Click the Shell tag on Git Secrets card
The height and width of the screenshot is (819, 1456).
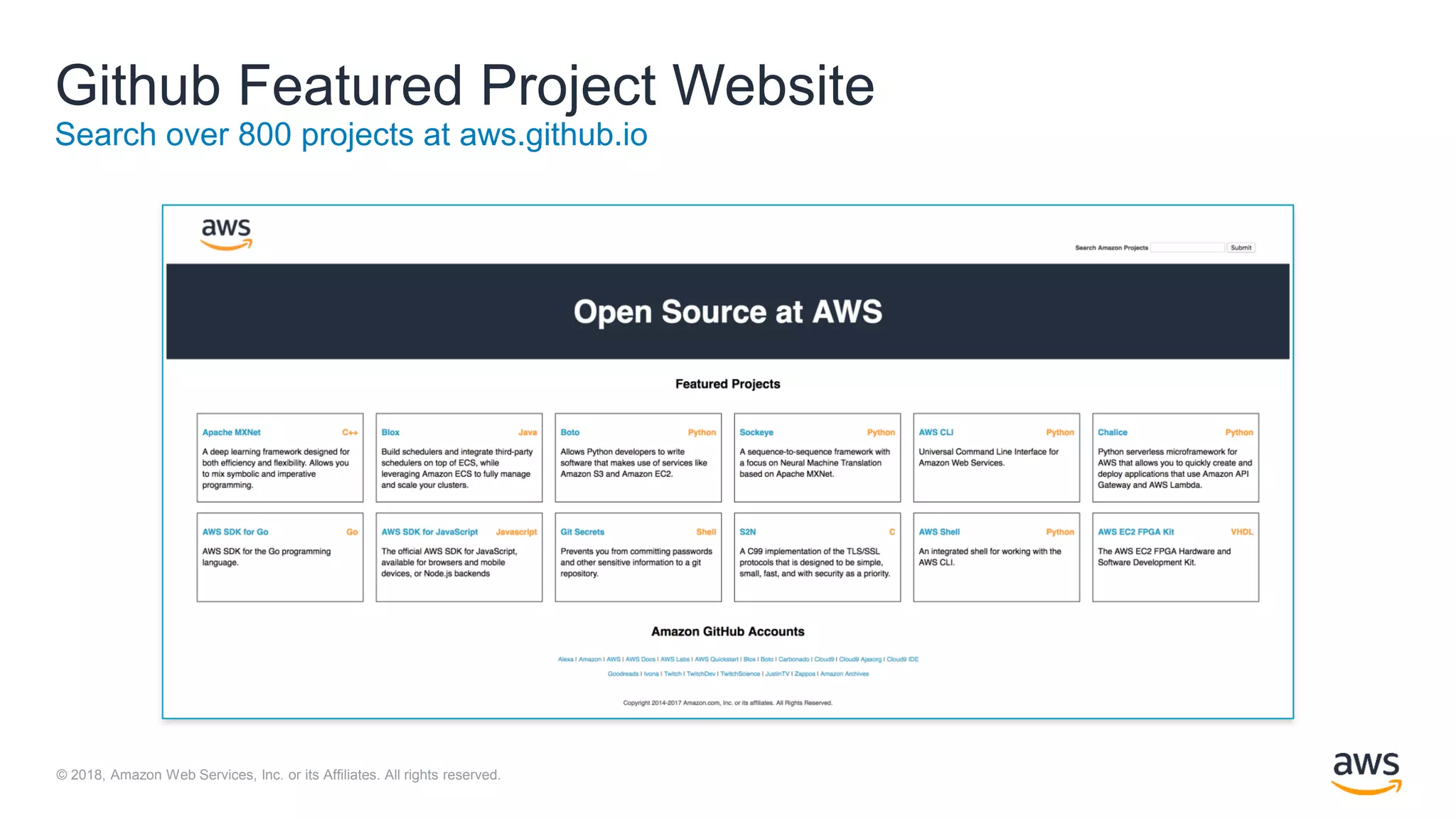706,532
